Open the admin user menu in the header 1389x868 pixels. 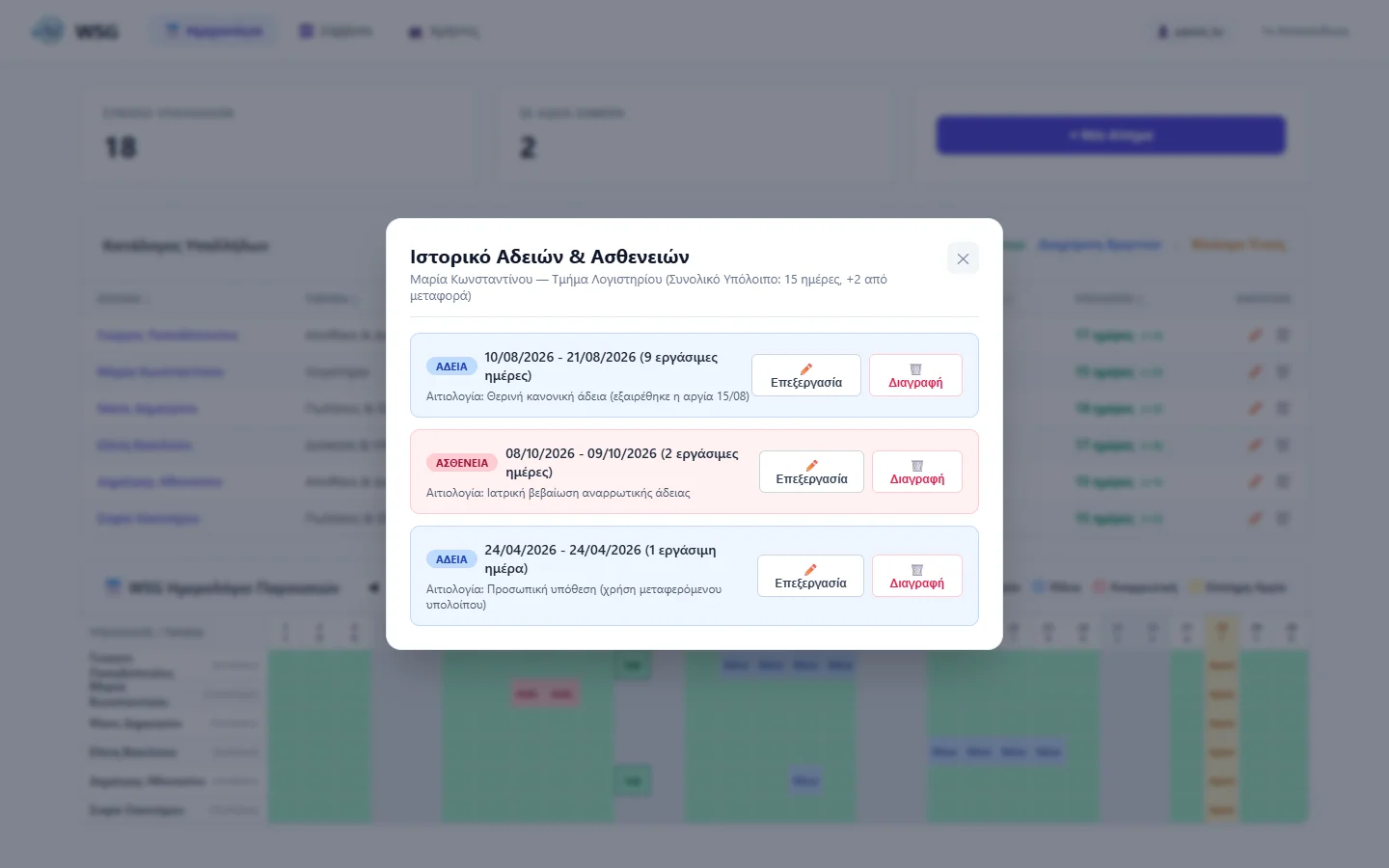(1190, 31)
